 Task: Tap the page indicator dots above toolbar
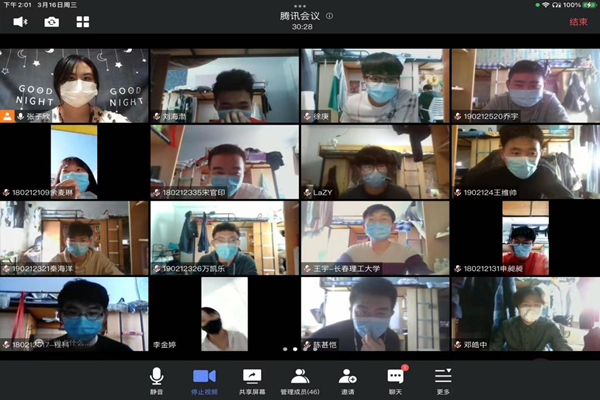click(292, 349)
